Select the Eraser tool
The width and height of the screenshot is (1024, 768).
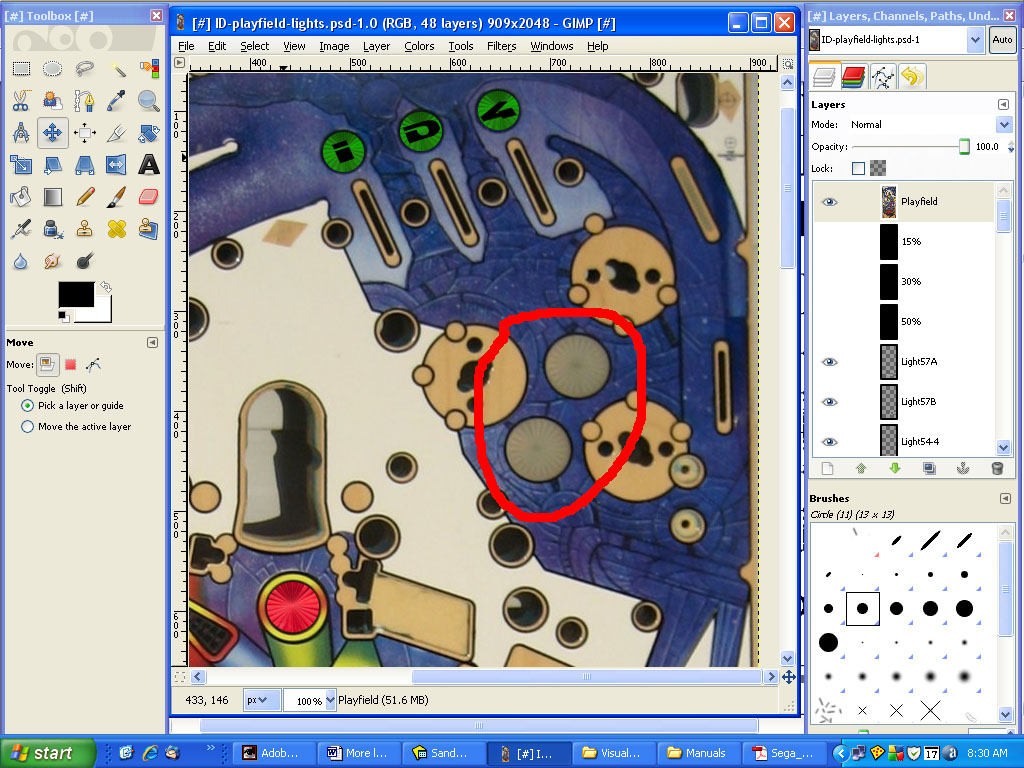pos(149,196)
